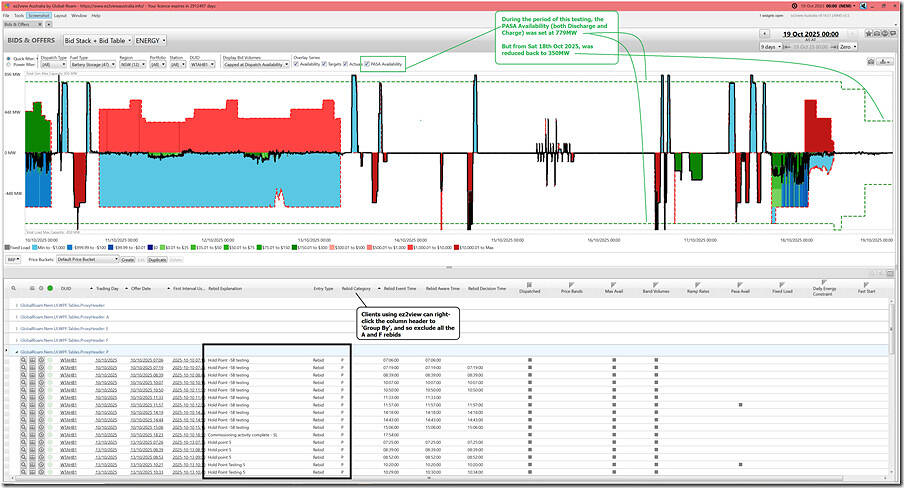
Task: Click the Duplicate price bucket button
Action: (x=157, y=260)
